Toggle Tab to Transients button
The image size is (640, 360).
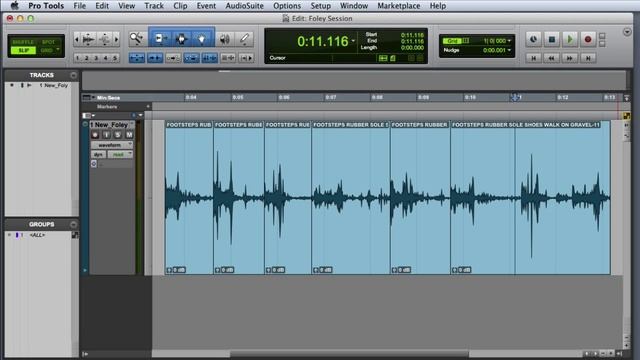pos(155,58)
